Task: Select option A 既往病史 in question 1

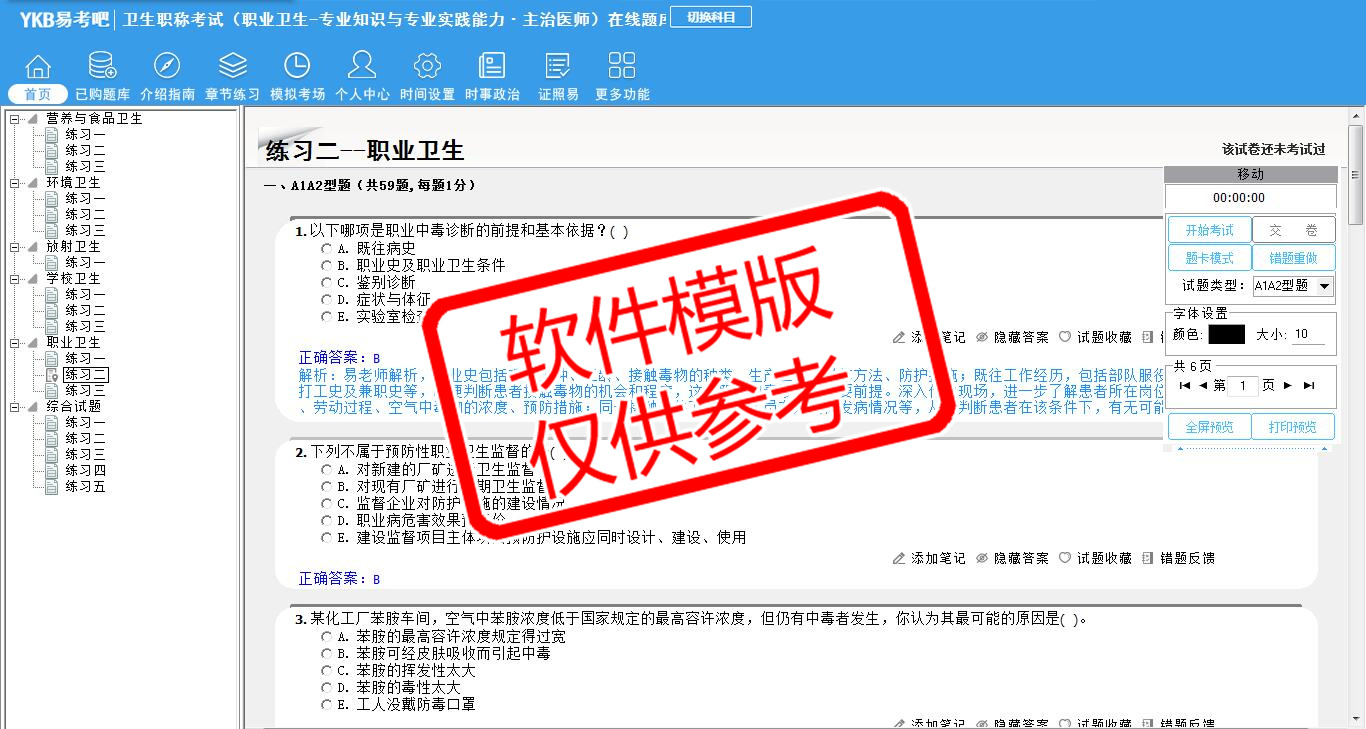Action: point(326,248)
